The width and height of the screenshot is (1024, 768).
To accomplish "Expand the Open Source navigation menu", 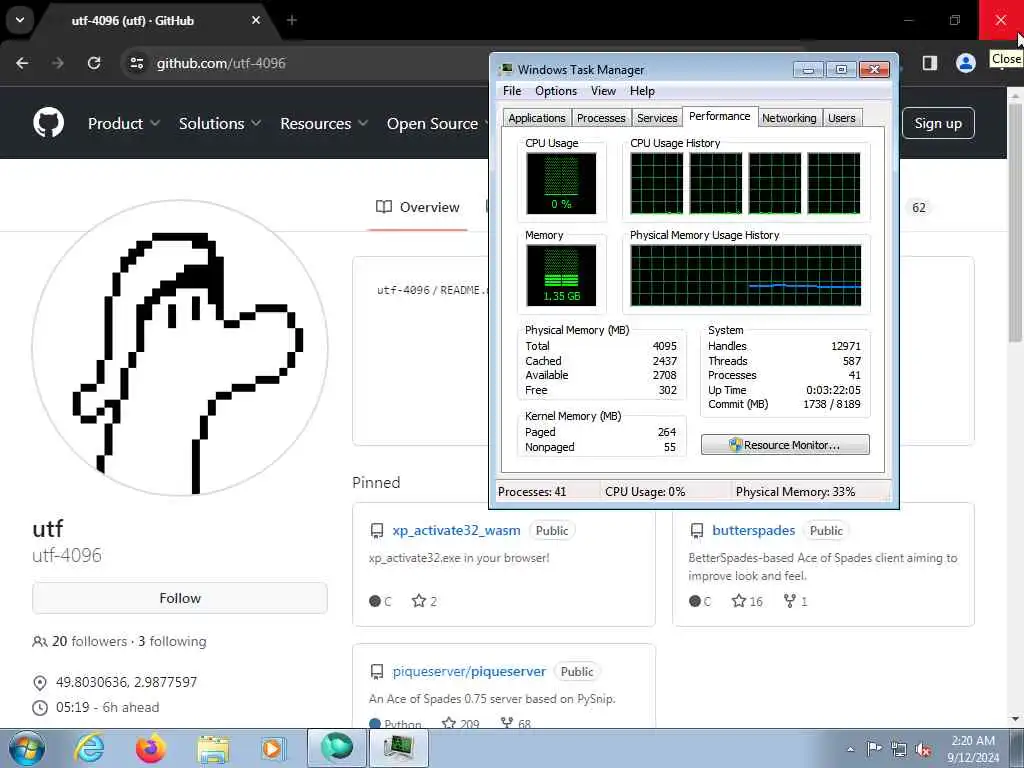I will [438, 123].
